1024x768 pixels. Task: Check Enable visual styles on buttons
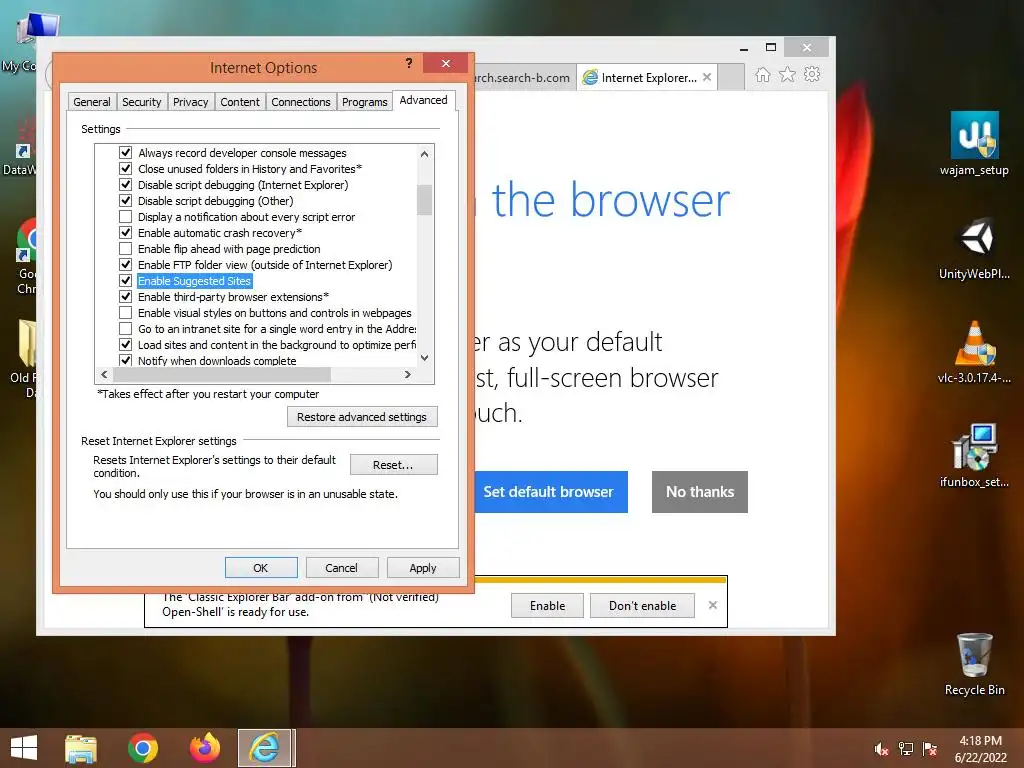[125, 313]
